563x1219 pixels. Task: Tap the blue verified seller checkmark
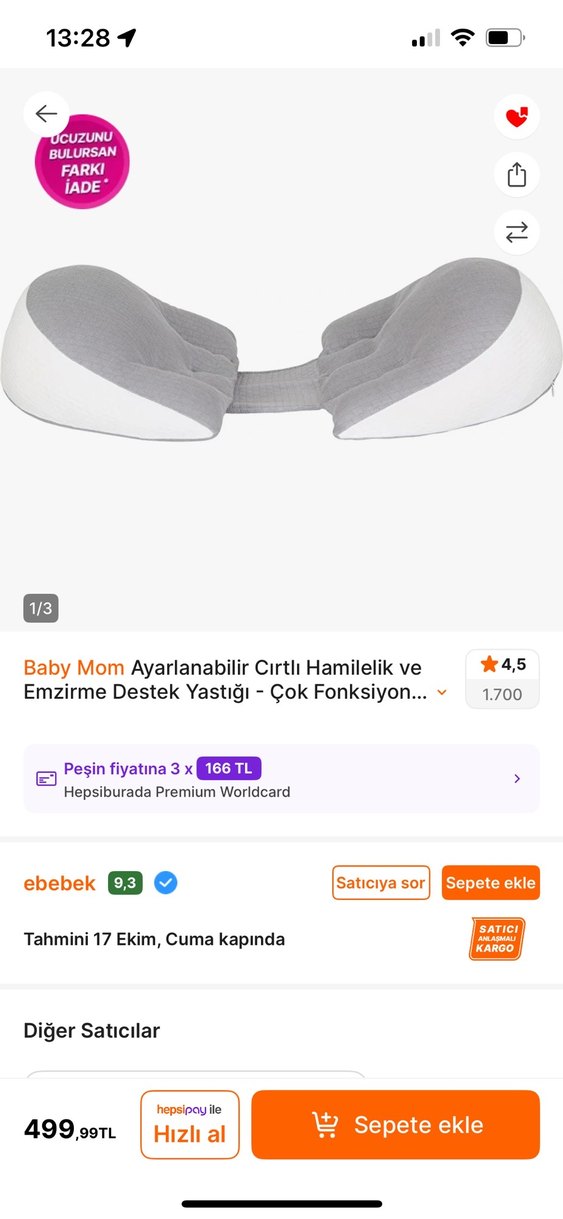166,883
